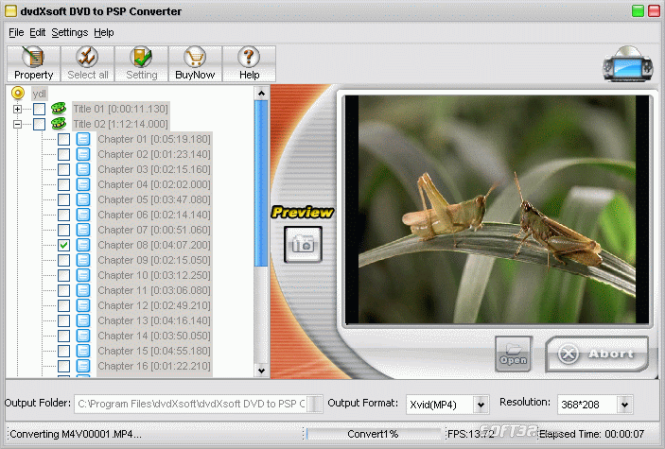Viewport: 665px width, 449px height.
Task: Click the tree scrollbar down arrow
Action: point(261,371)
